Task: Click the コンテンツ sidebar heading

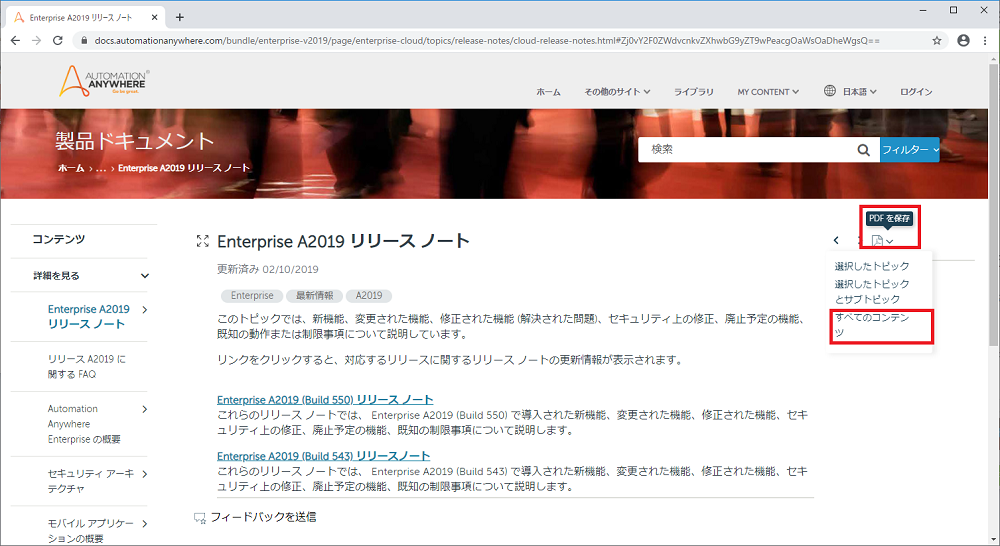Action: 59,239
